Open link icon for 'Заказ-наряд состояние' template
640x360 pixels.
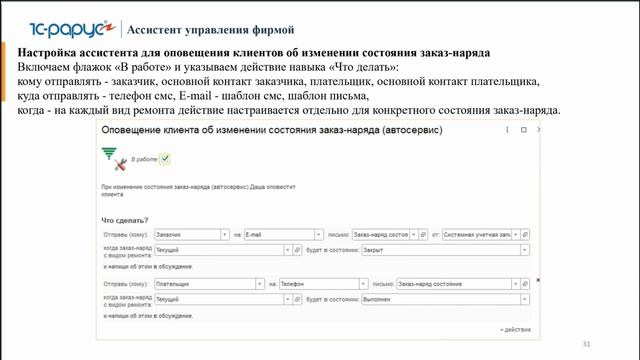(525, 284)
